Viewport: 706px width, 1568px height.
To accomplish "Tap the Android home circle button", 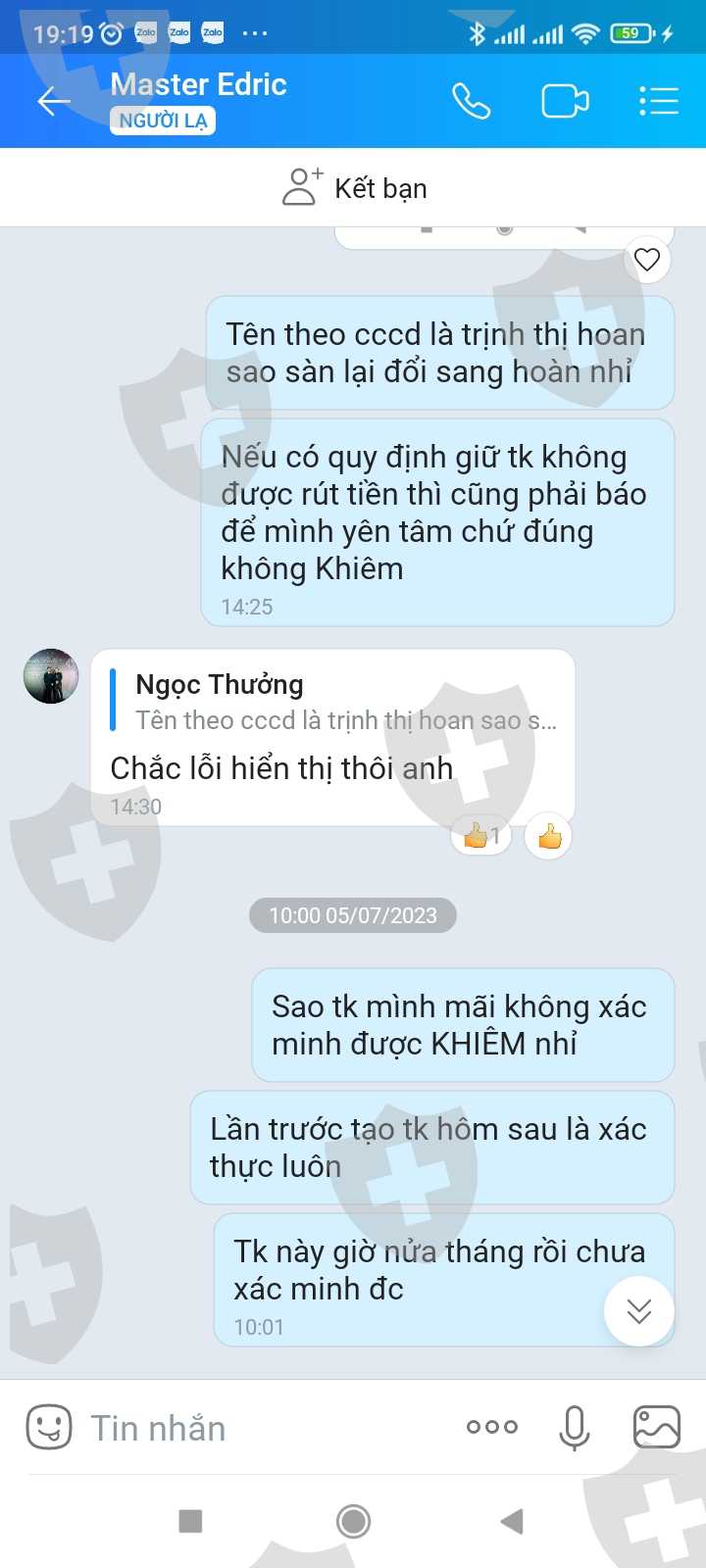I will [x=353, y=1521].
